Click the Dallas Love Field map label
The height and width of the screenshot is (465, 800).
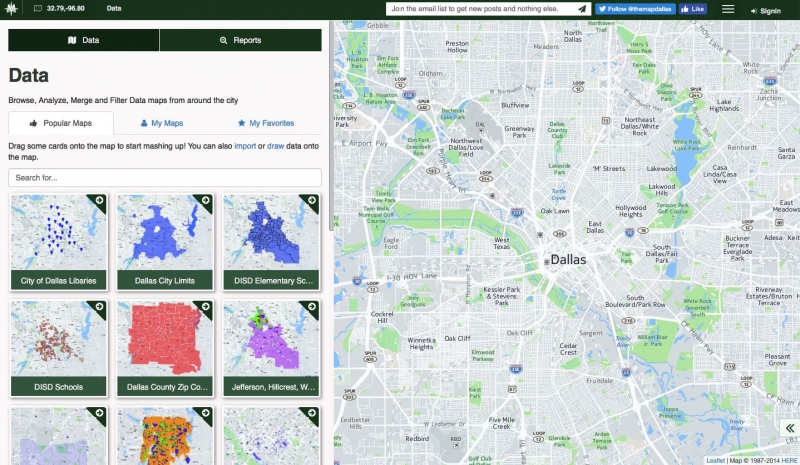(465, 147)
